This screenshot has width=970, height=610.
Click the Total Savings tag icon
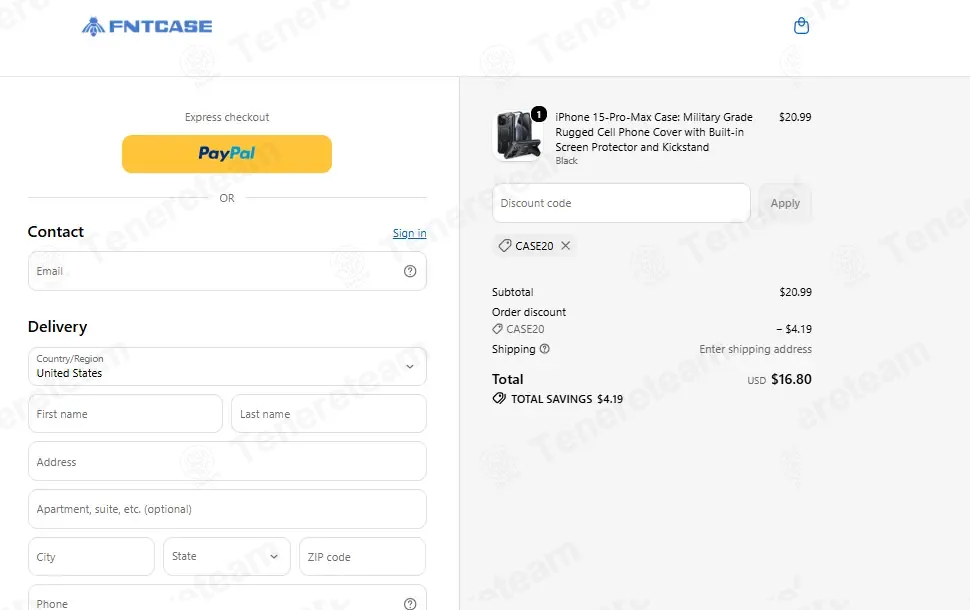[x=499, y=398]
